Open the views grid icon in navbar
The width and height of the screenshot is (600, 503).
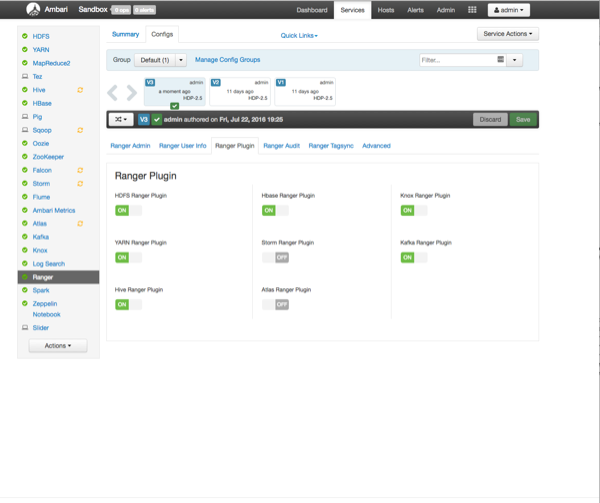coord(472,10)
